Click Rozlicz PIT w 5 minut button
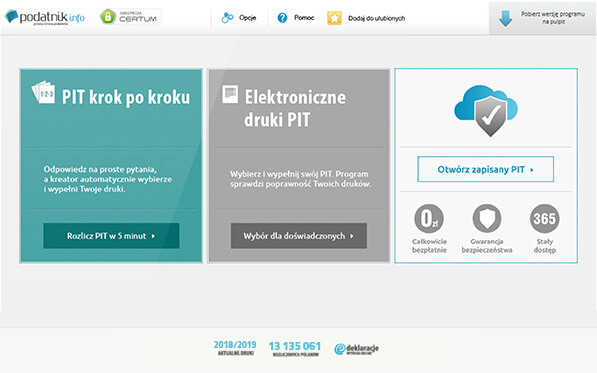Viewport: 597px width, 373px height. tap(111, 236)
